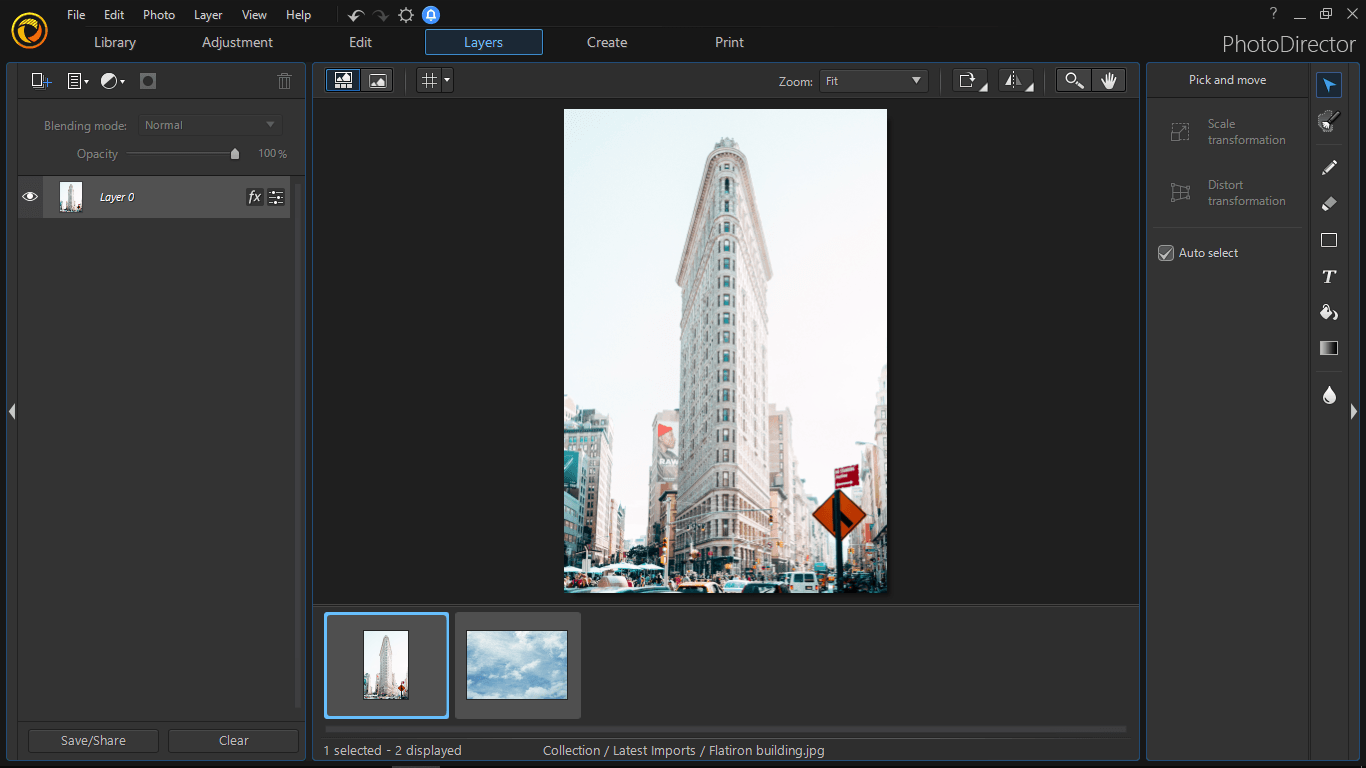Open the adjustment layer dropdown
This screenshot has width=1366, height=768.
(x=113, y=81)
